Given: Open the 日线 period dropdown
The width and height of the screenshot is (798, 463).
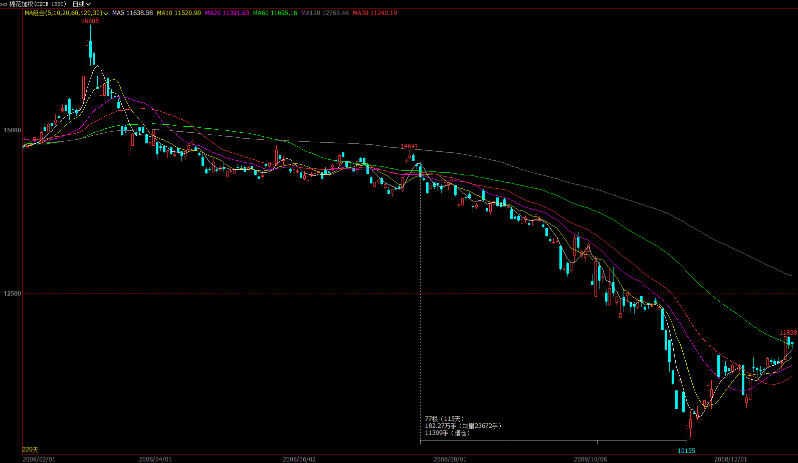Looking at the screenshot, I should 81,4.
